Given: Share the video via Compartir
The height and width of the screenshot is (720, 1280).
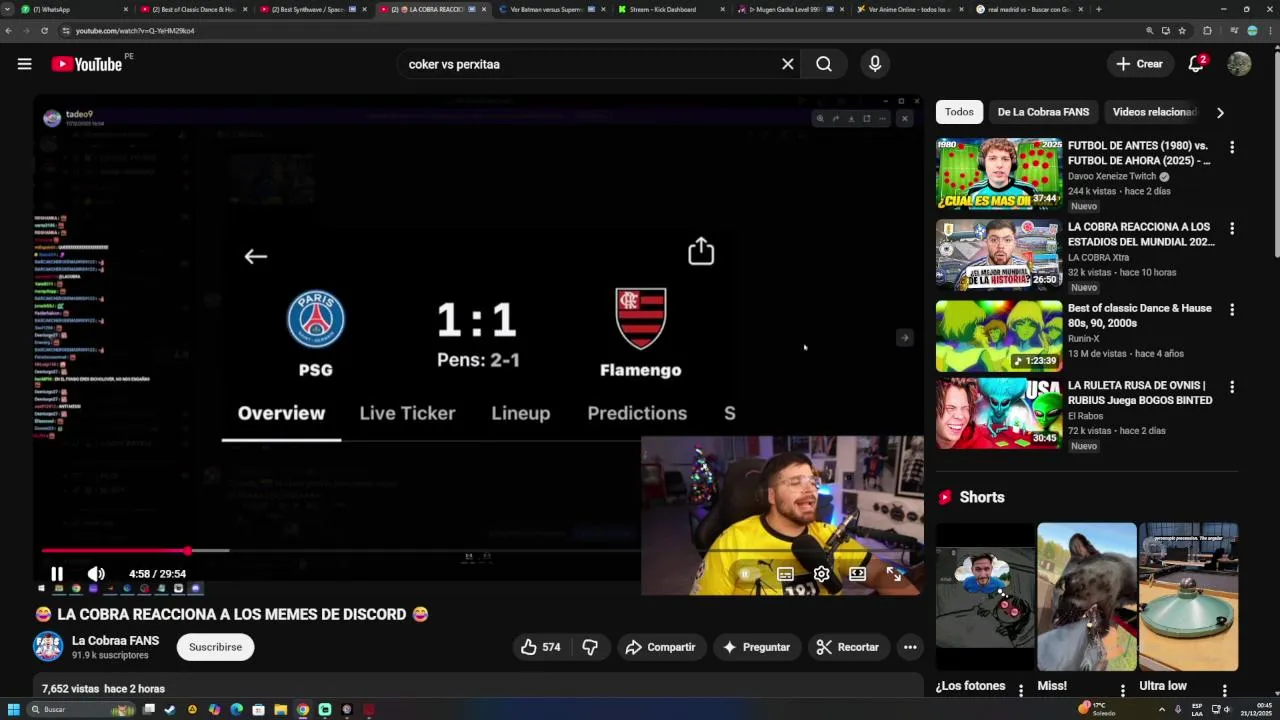Looking at the screenshot, I should click(661, 647).
